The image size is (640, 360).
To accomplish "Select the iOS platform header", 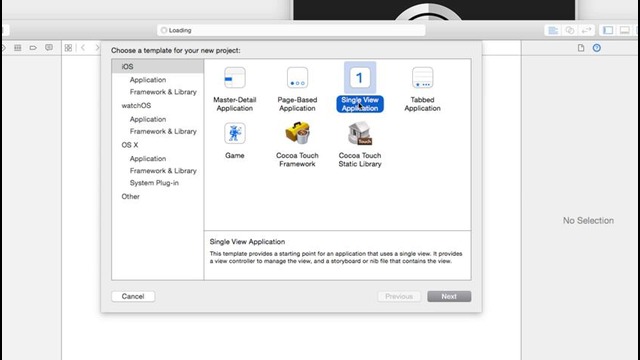I will click(158, 67).
